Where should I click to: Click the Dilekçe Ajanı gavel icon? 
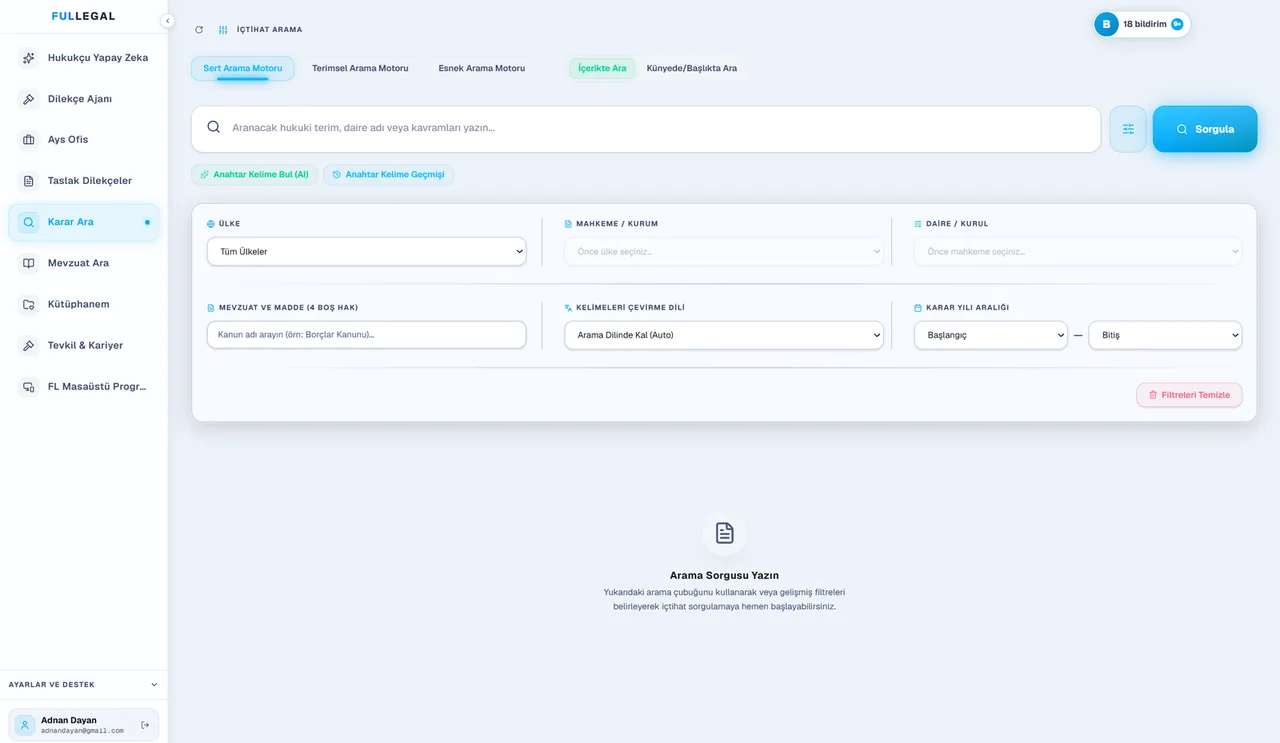(x=29, y=99)
